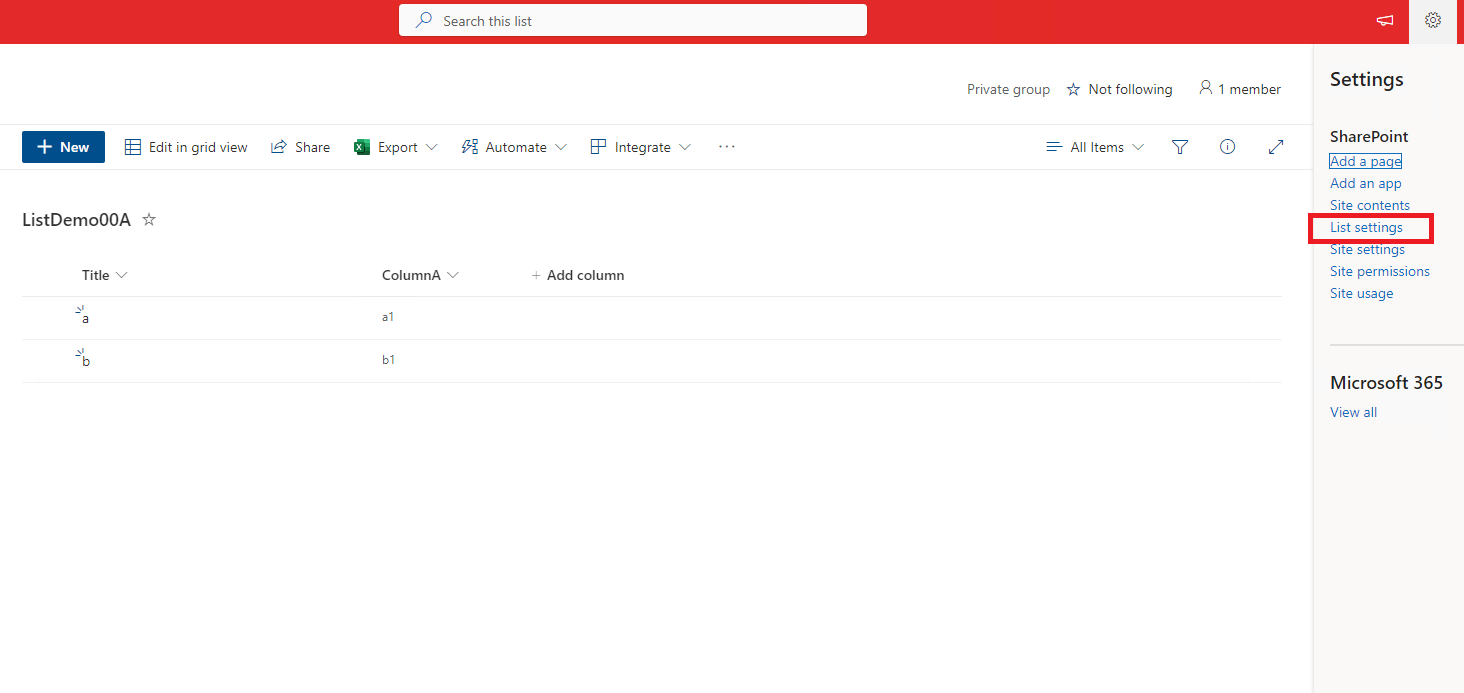Open Site contents link

[x=1370, y=205]
